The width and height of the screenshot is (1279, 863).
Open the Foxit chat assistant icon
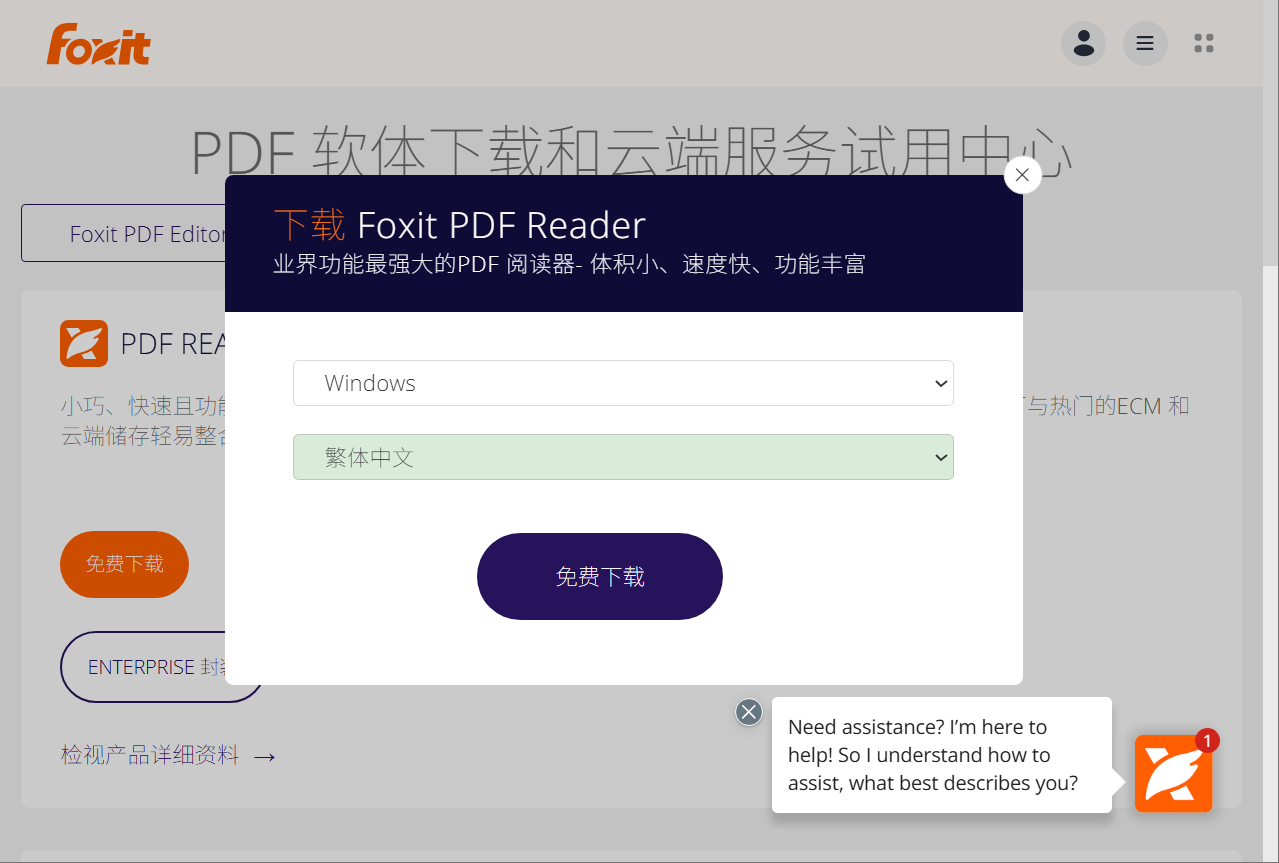pyautogui.click(x=1173, y=773)
